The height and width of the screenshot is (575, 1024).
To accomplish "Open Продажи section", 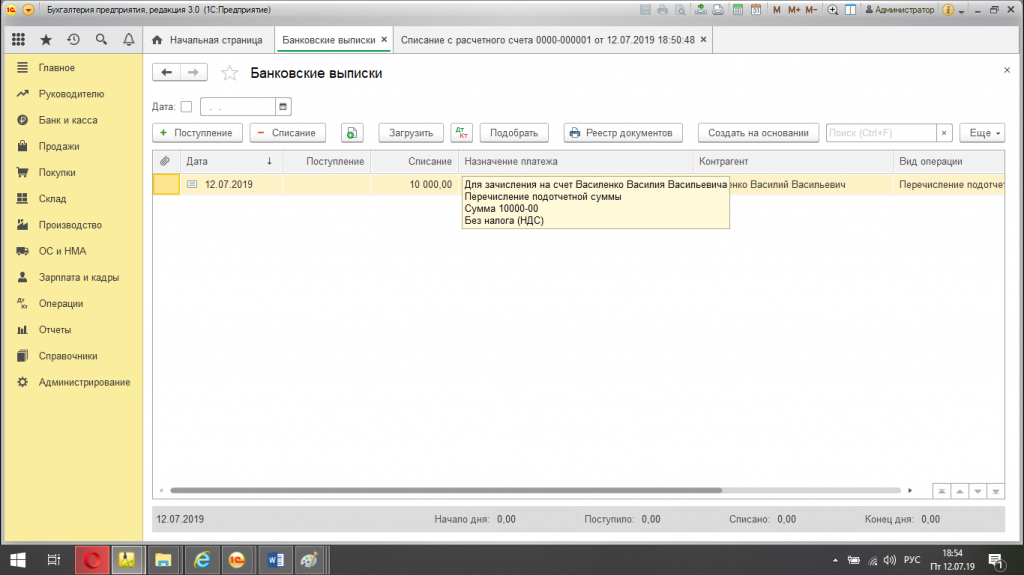I will [73, 146].
